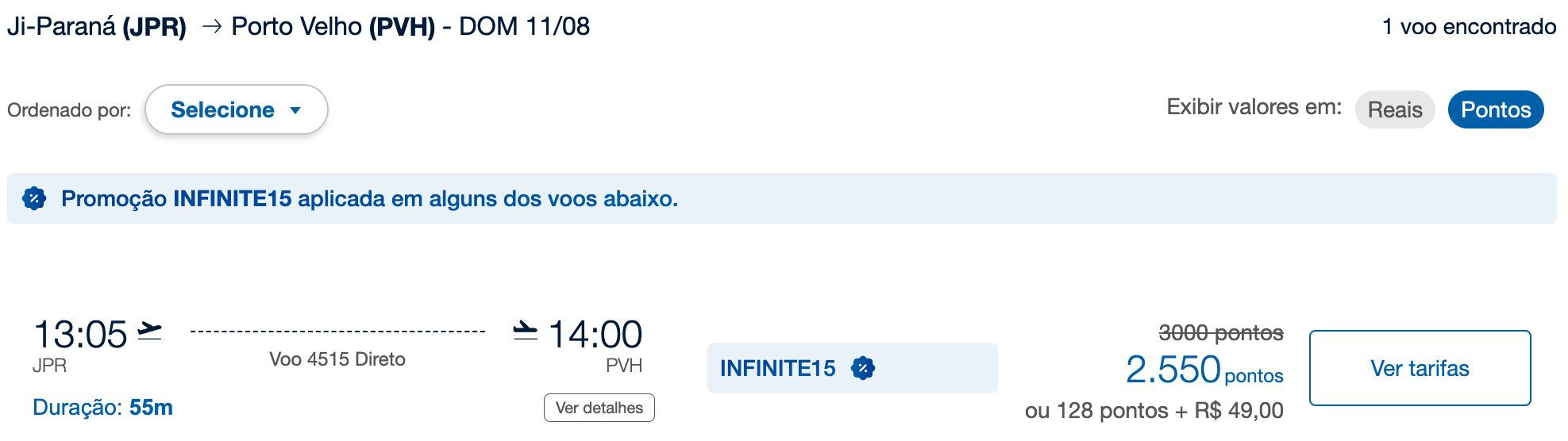Click the discount seal icon next to the INFINITE15 tag
The image size is (1568, 441).
pos(862,368)
